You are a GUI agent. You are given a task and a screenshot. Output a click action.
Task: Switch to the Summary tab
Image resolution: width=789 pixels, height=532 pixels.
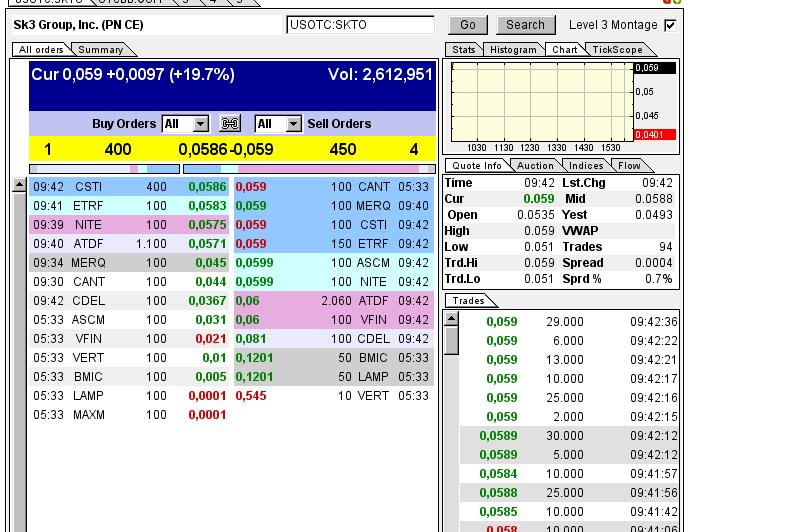pos(100,49)
